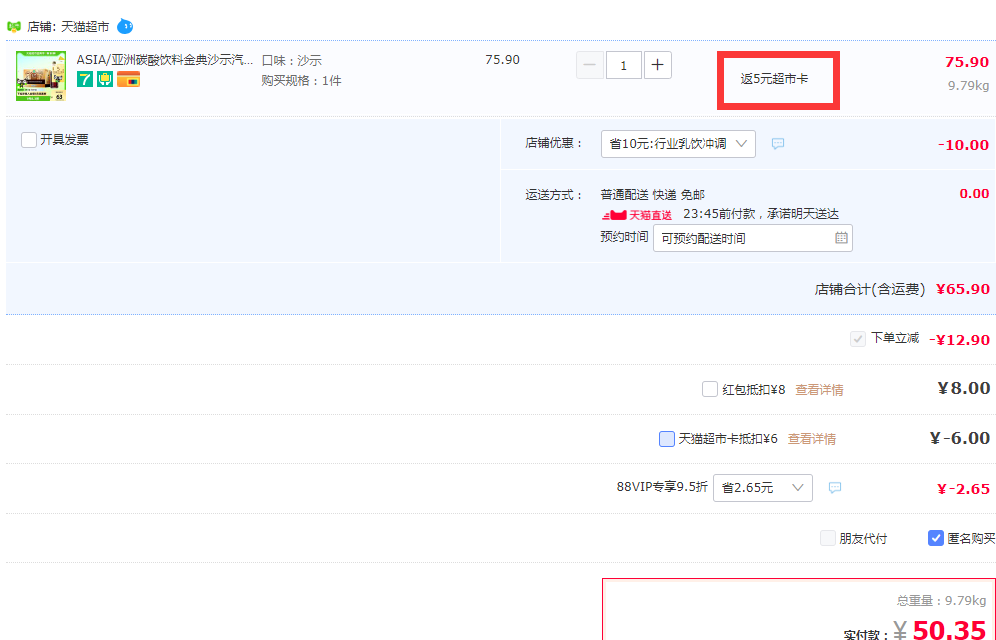Decrease quantity with the minus button

[x=589, y=65]
